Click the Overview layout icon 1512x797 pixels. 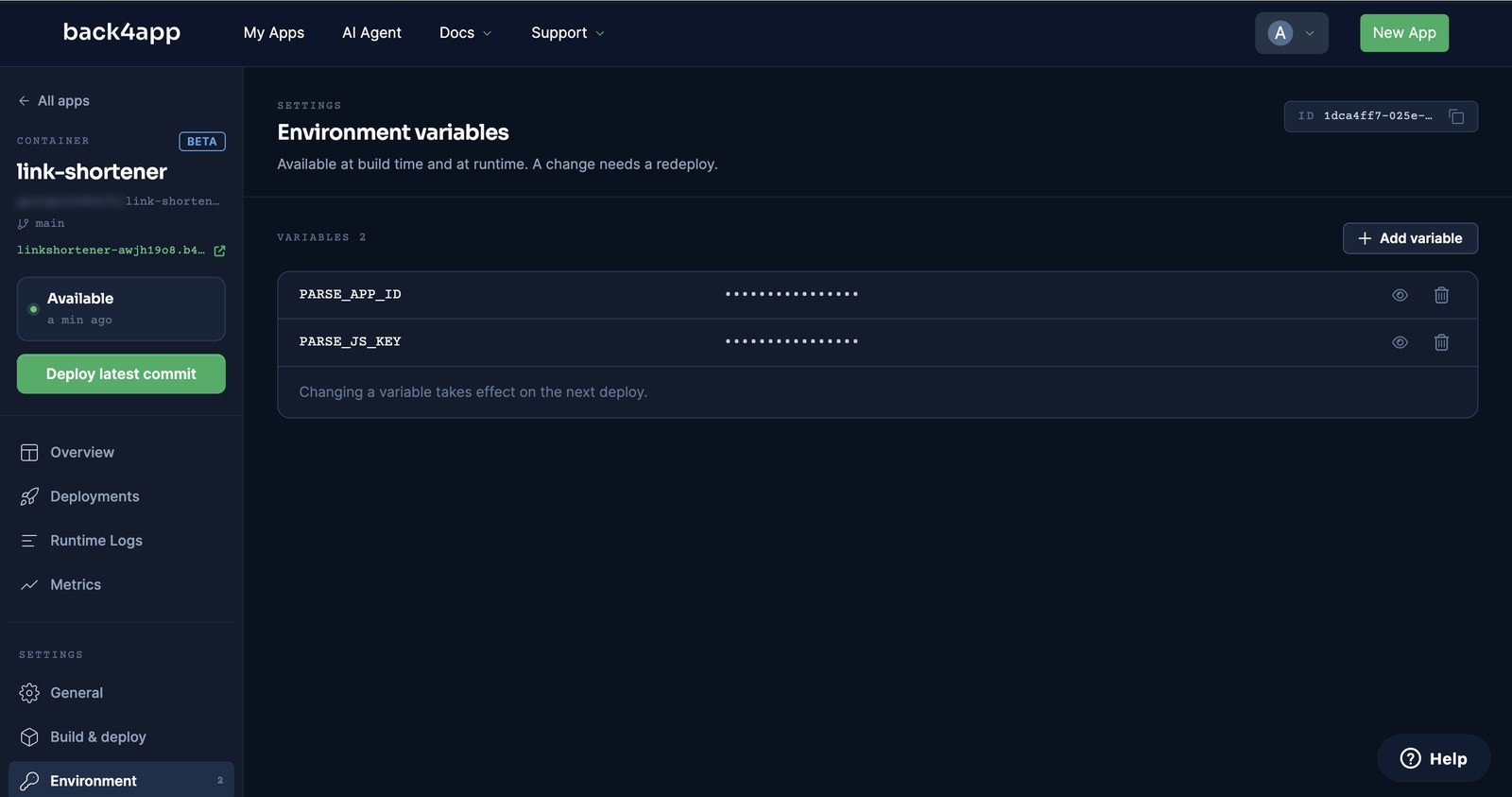point(29,453)
